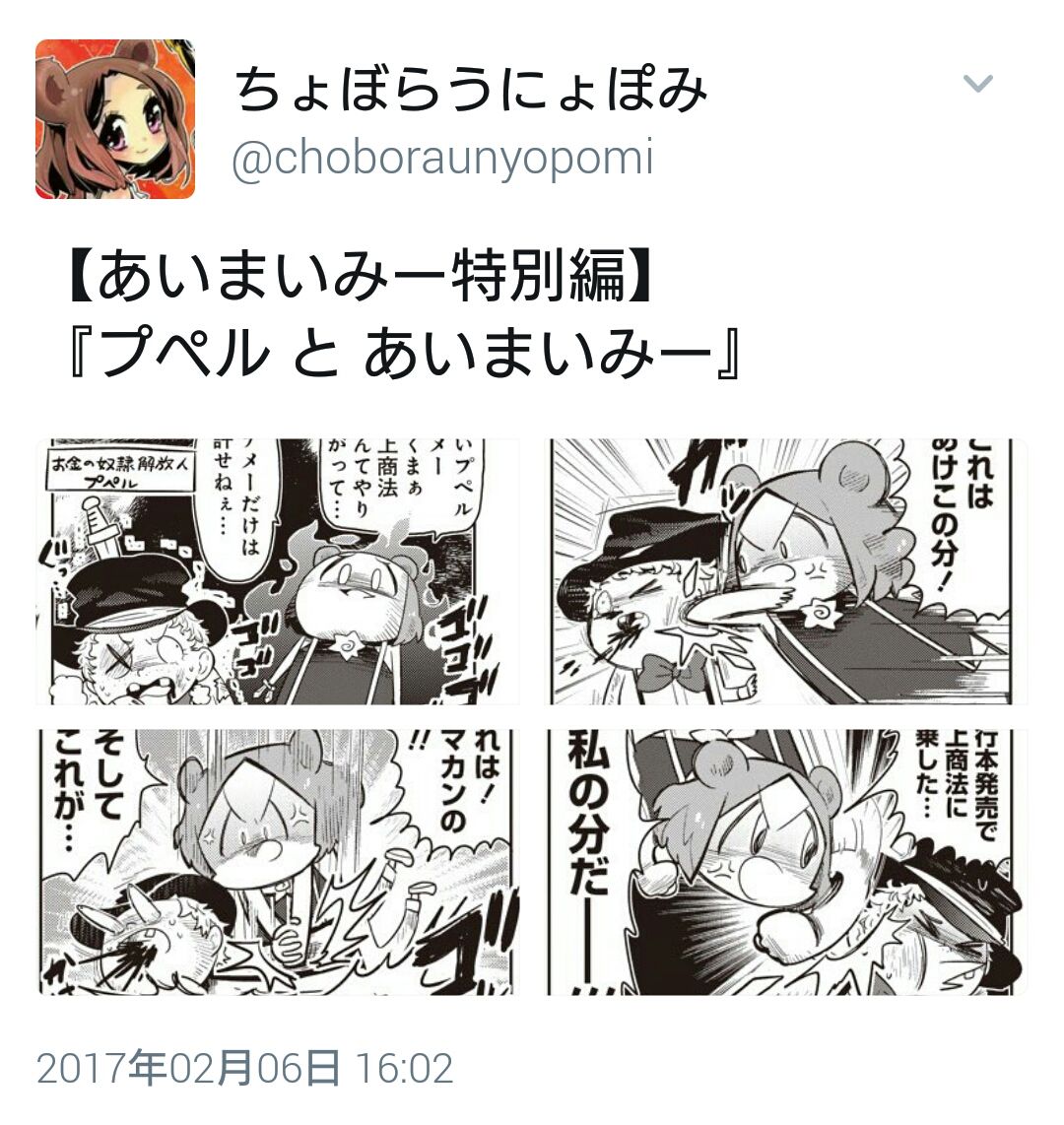Screen dimensions: 1064x1125
Task: View the manga panel labeled お金の奴隷解放人 プペル
Action: click(x=279, y=571)
